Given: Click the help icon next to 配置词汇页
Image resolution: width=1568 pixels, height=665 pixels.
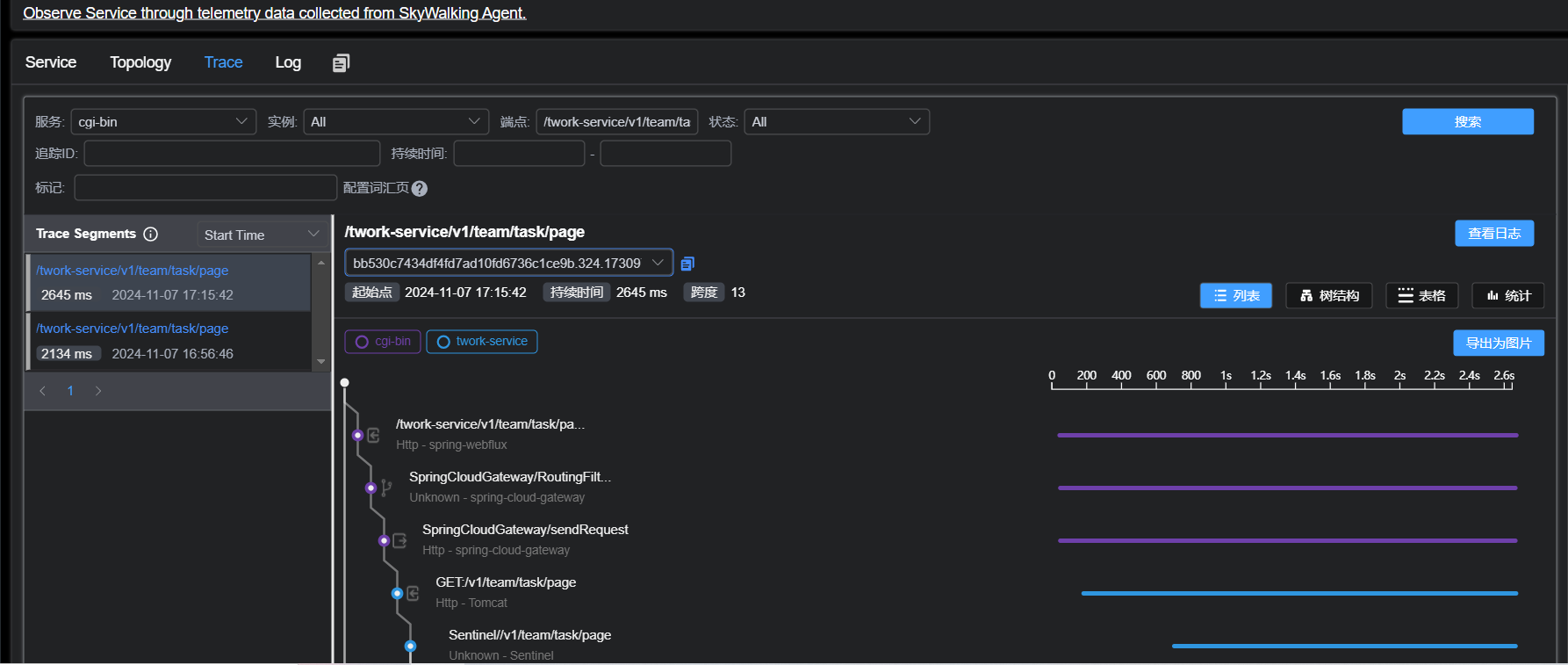Looking at the screenshot, I should click(x=420, y=189).
